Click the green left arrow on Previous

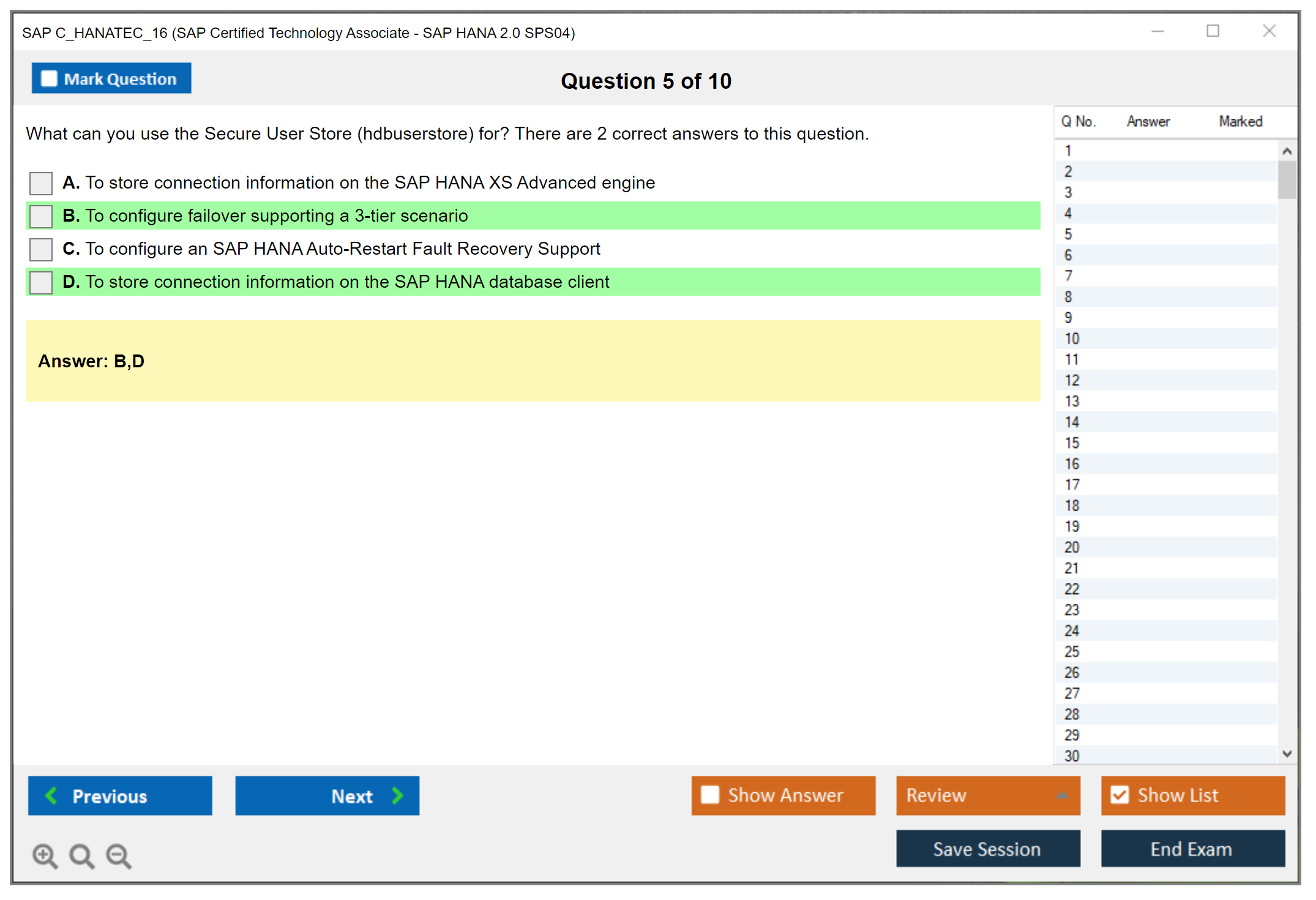coord(51,795)
